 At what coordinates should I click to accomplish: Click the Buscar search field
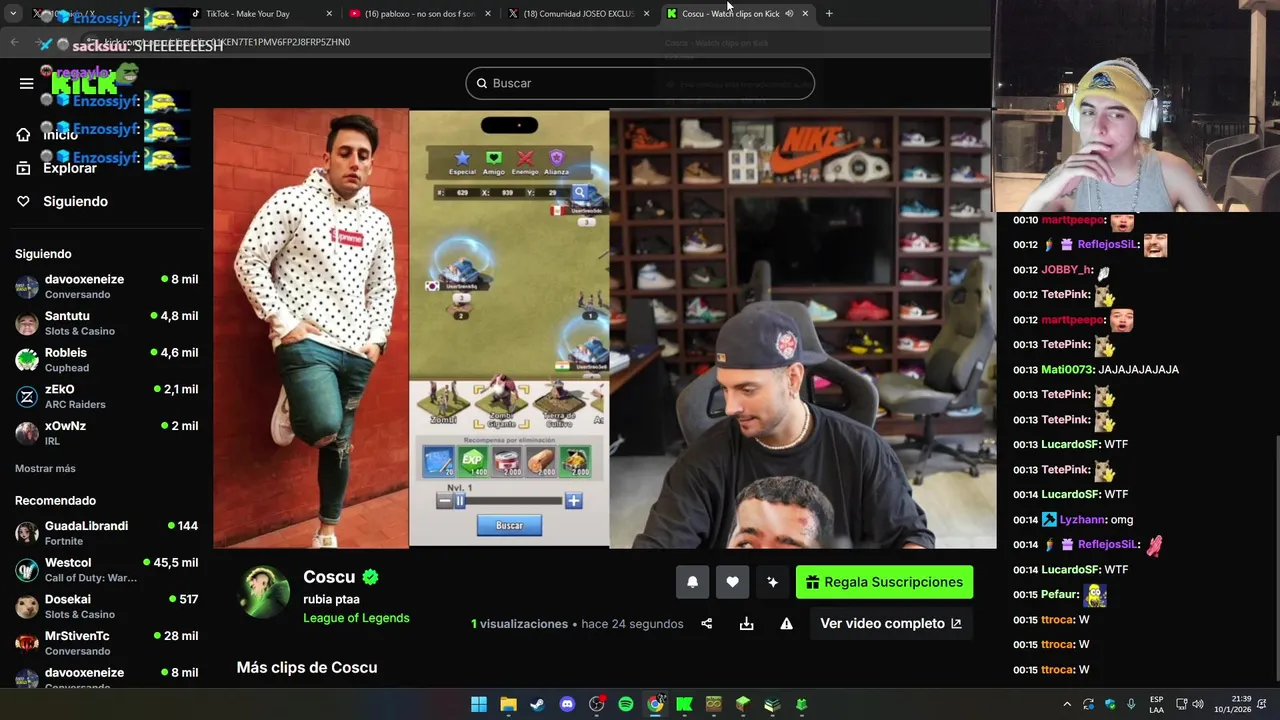click(640, 83)
